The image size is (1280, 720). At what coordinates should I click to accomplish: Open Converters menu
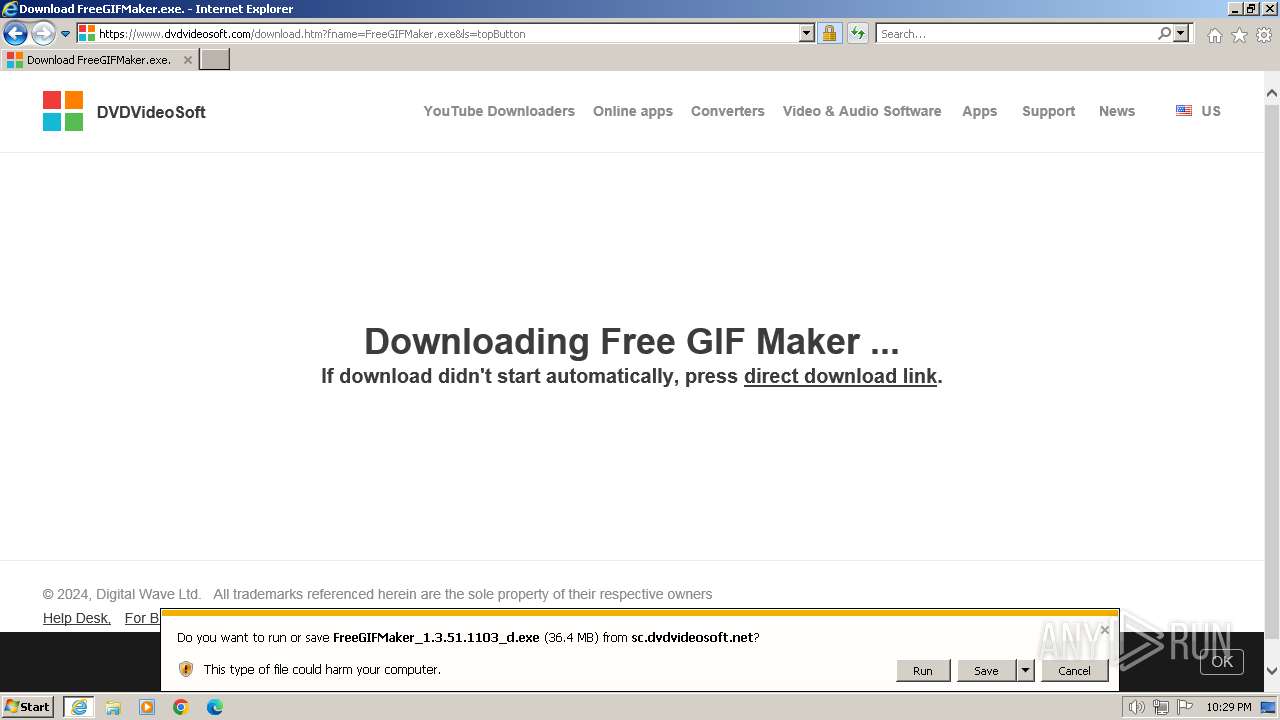(x=728, y=111)
